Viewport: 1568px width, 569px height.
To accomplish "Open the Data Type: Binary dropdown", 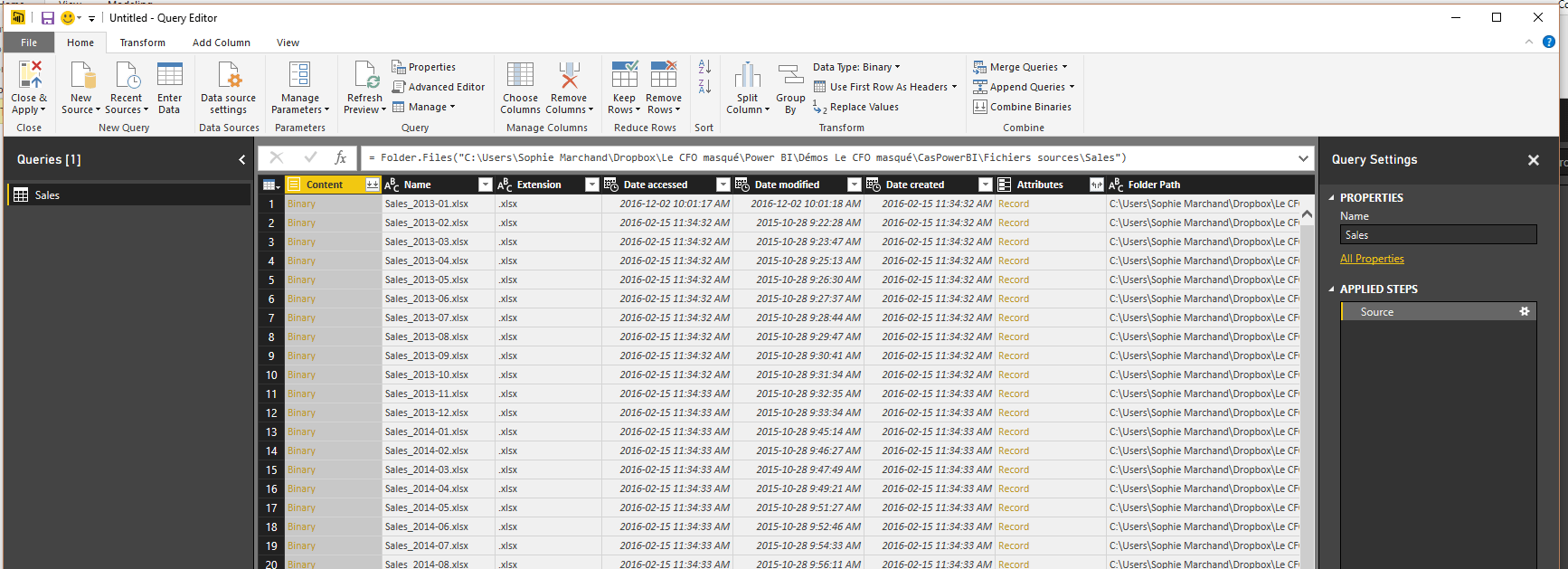I will click(x=855, y=67).
